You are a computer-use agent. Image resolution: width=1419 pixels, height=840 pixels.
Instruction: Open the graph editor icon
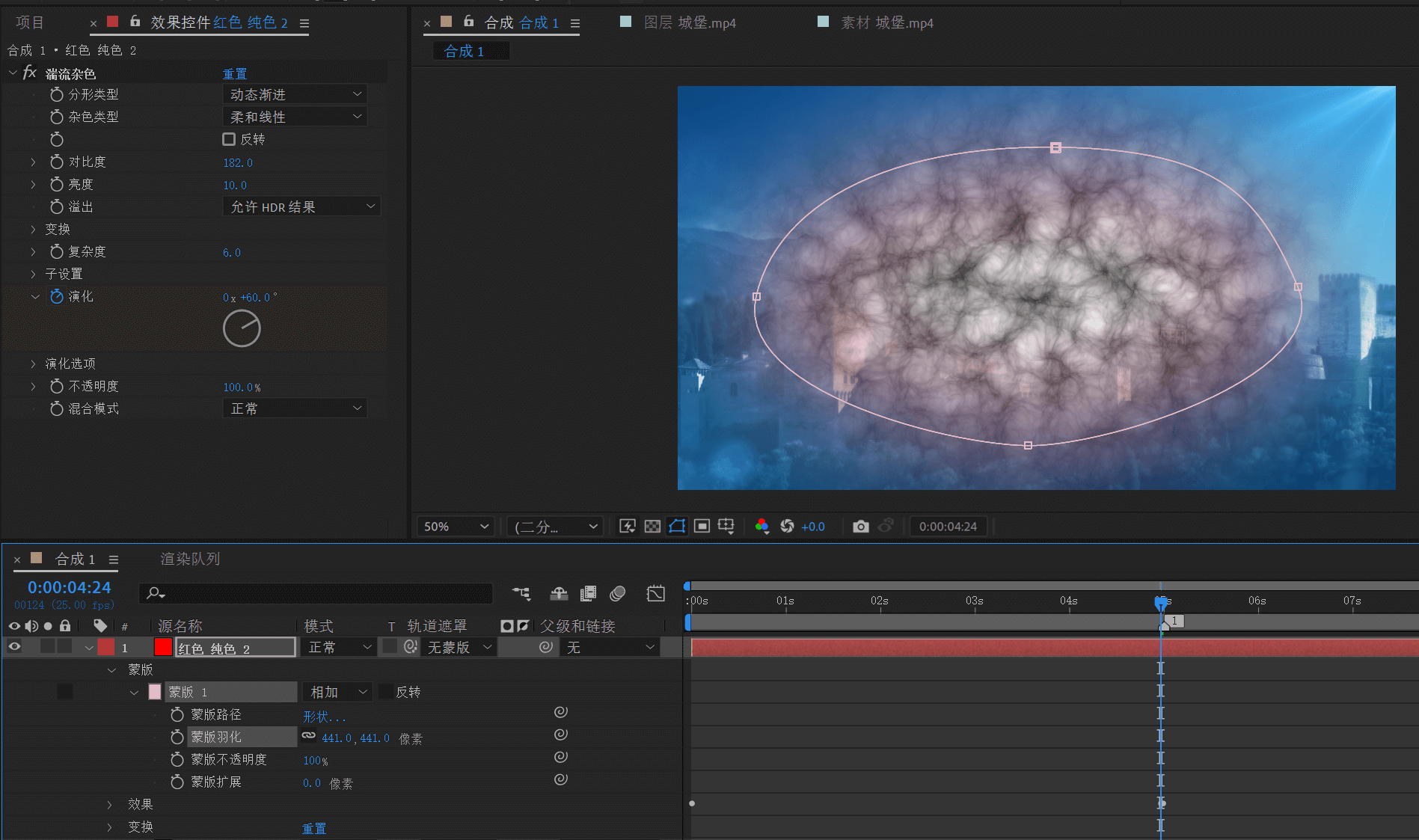(655, 594)
